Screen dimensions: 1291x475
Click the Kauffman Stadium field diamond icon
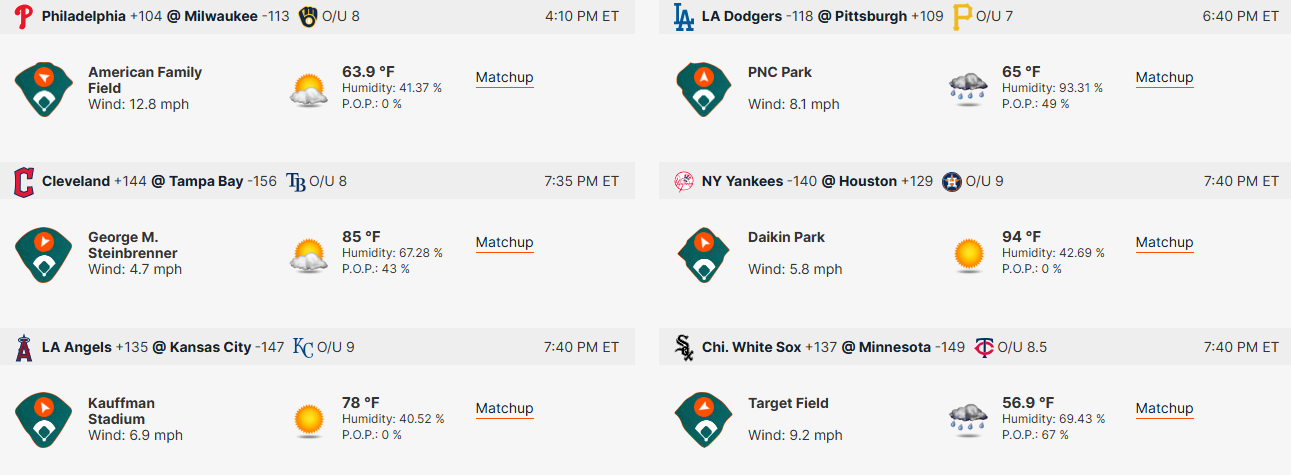pos(44,420)
